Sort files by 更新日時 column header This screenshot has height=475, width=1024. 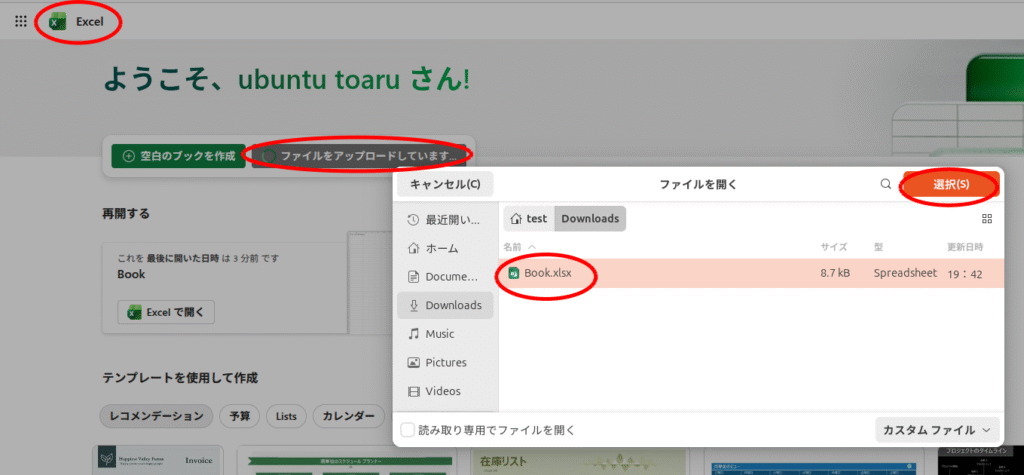click(970, 246)
